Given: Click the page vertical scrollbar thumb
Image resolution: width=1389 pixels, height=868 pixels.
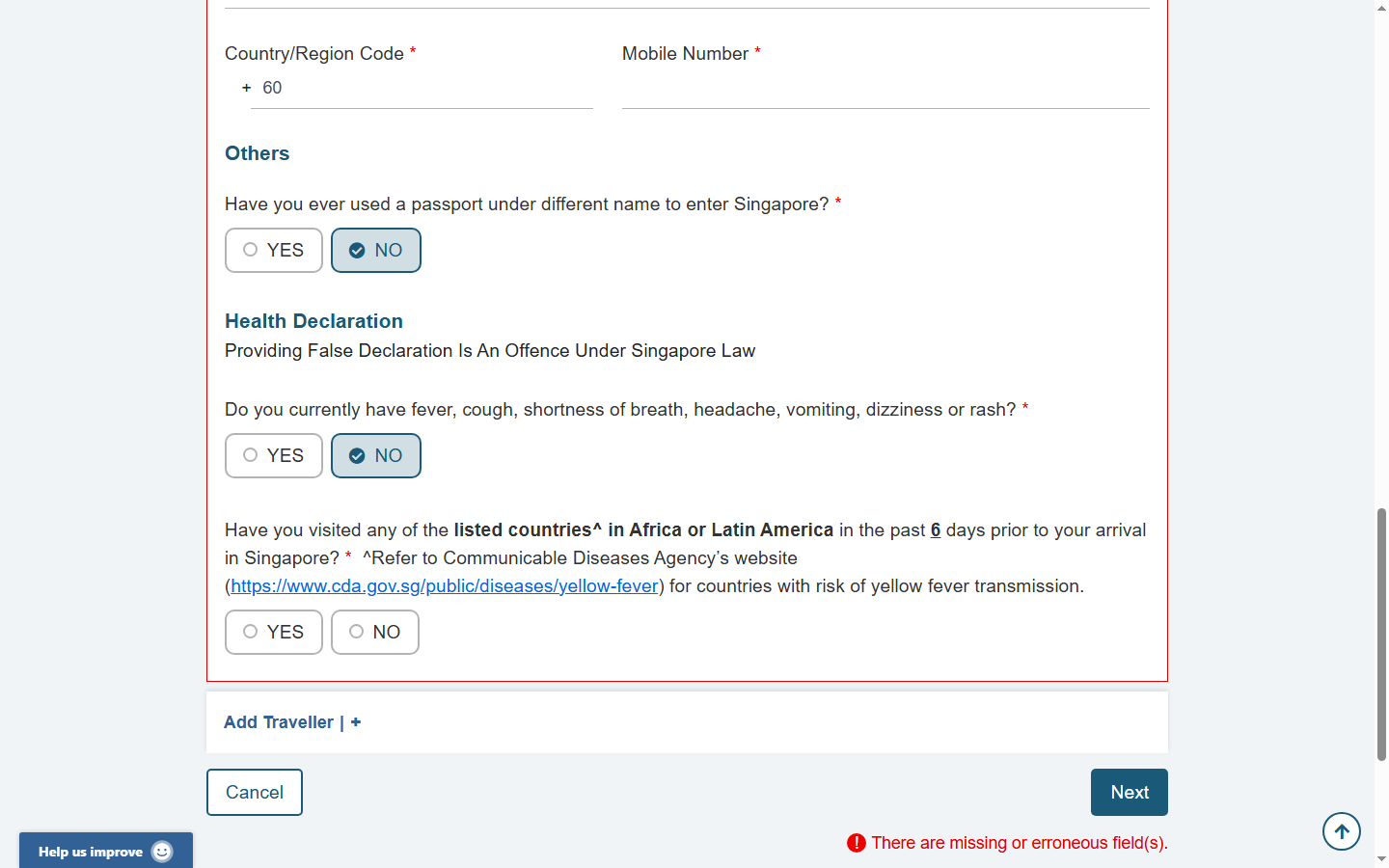Looking at the screenshot, I should point(1381,635).
